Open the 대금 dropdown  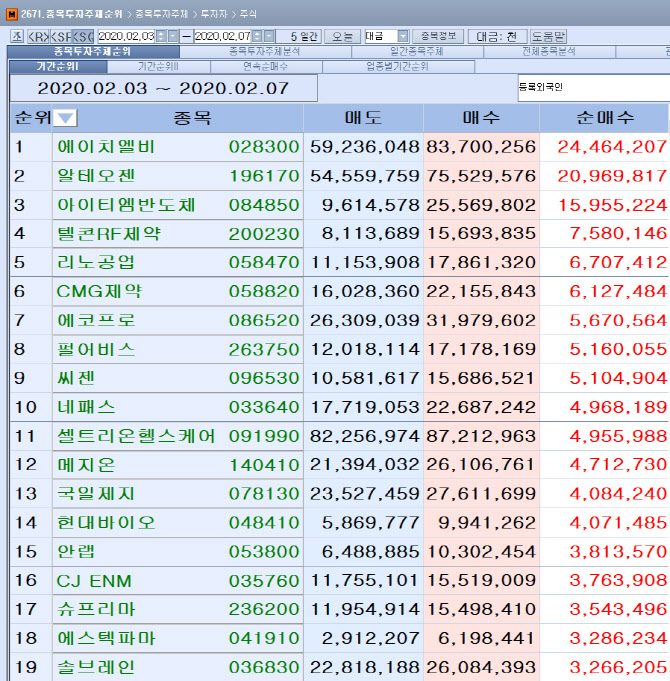(403, 36)
